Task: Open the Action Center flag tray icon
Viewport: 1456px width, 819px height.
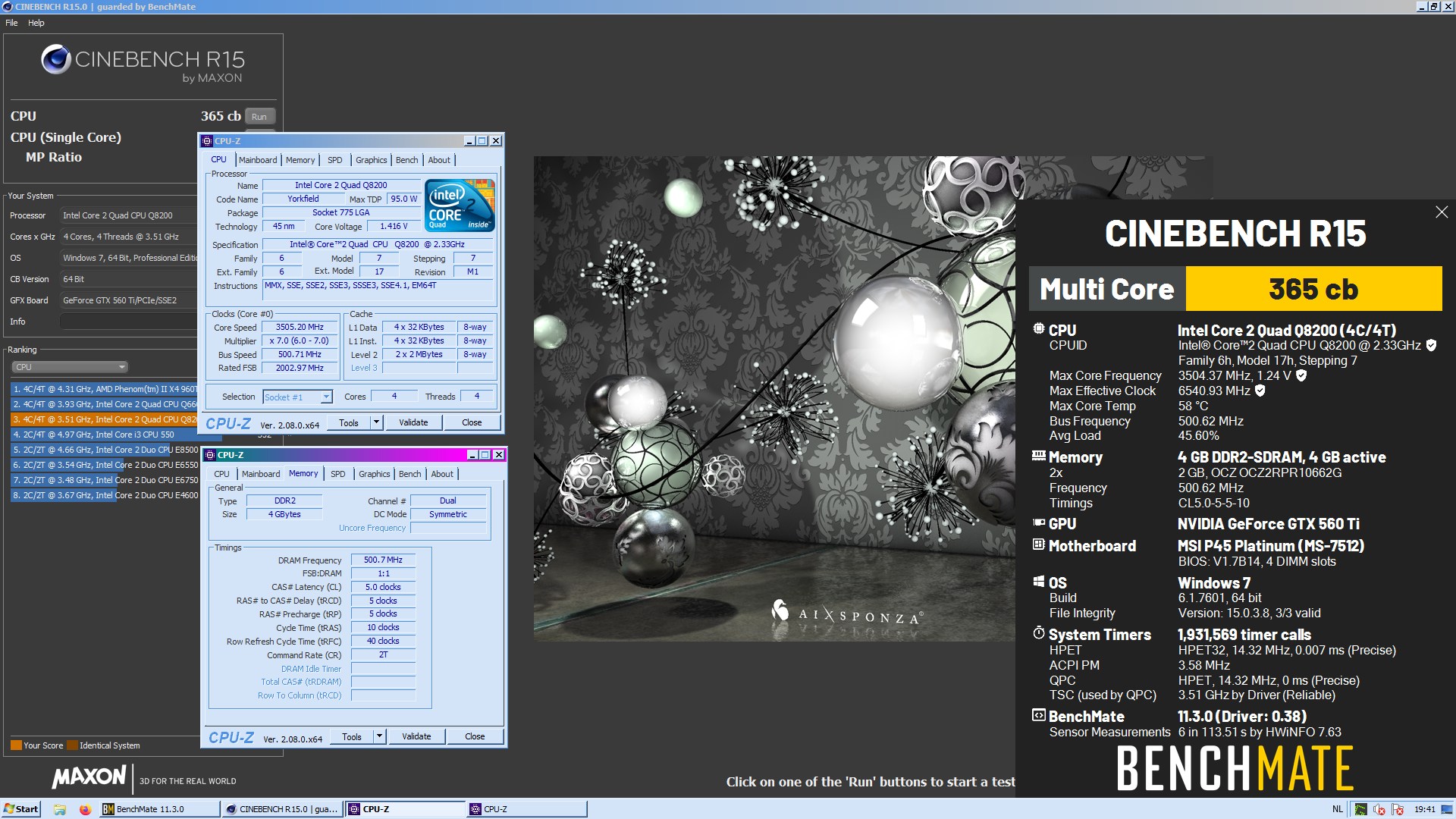Action: pos(1397,809)
